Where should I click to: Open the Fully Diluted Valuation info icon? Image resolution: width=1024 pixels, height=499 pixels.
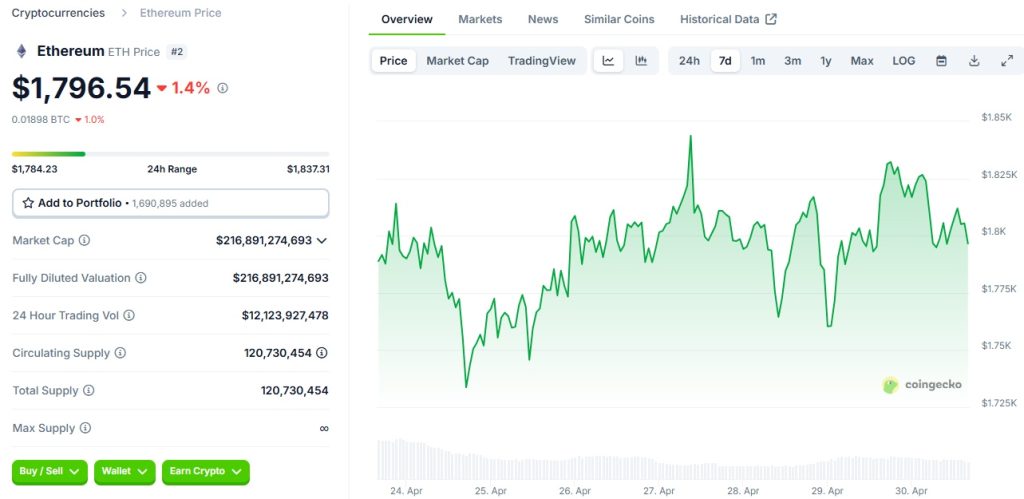point(141,278)
